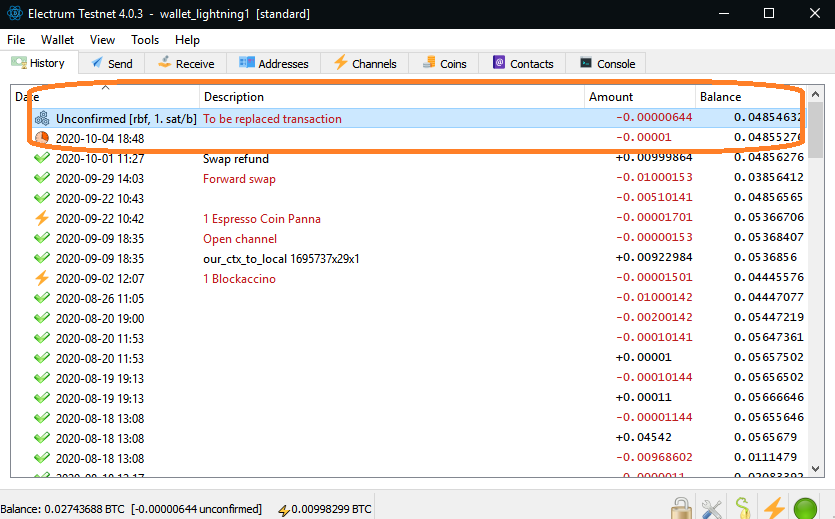The image size is (835, 519).
Task: Click amount +0.00922984
Action: tap(654, 258)
